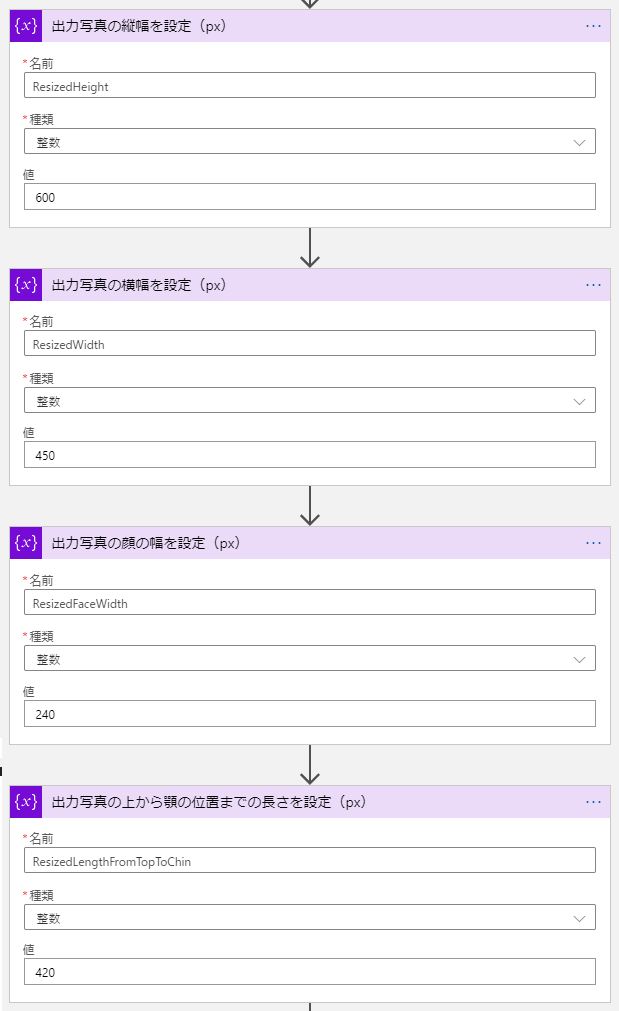
Task: Click the {x} icon on the ResizedWidth card
Action: point(25,285)
